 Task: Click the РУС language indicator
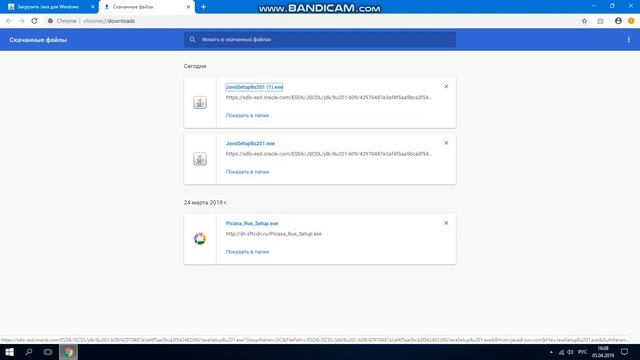pos(582,352)
